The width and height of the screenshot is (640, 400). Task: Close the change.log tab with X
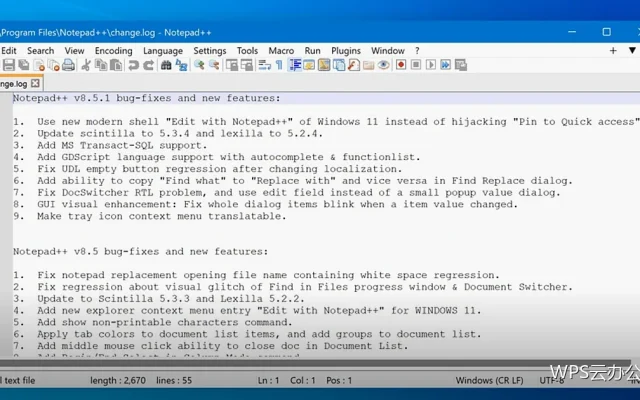pos(36,83)
